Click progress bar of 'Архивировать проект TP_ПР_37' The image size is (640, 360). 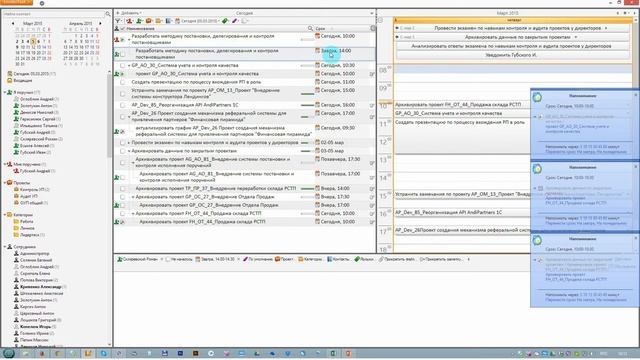pyautogui.click(x=307, y=189)
